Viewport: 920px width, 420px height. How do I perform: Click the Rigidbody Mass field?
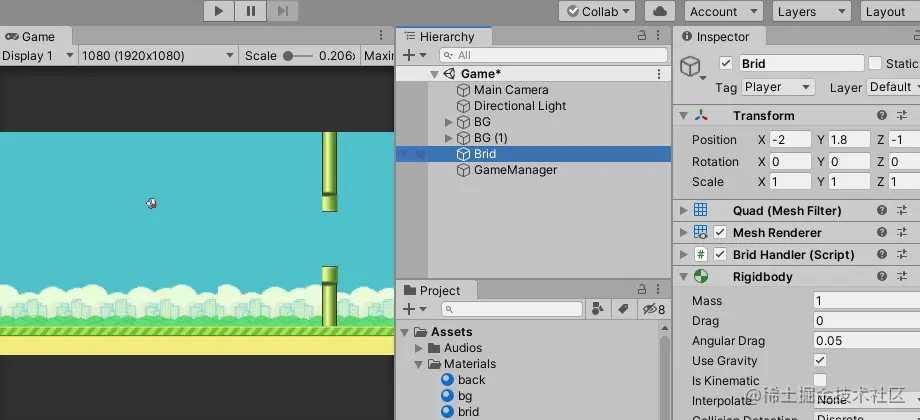coord(867,301)
